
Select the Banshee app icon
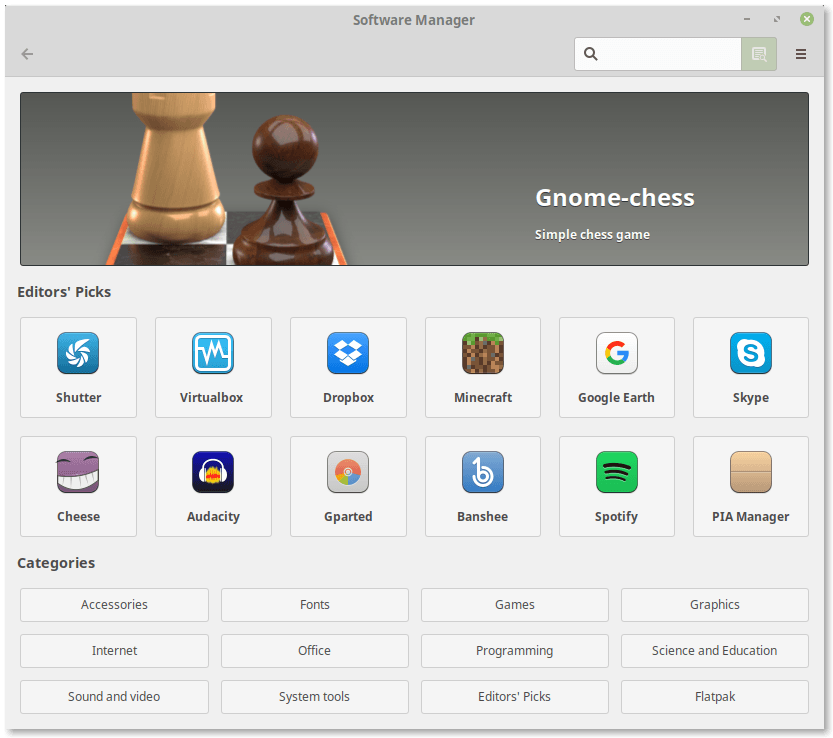[x=482, y=472]
